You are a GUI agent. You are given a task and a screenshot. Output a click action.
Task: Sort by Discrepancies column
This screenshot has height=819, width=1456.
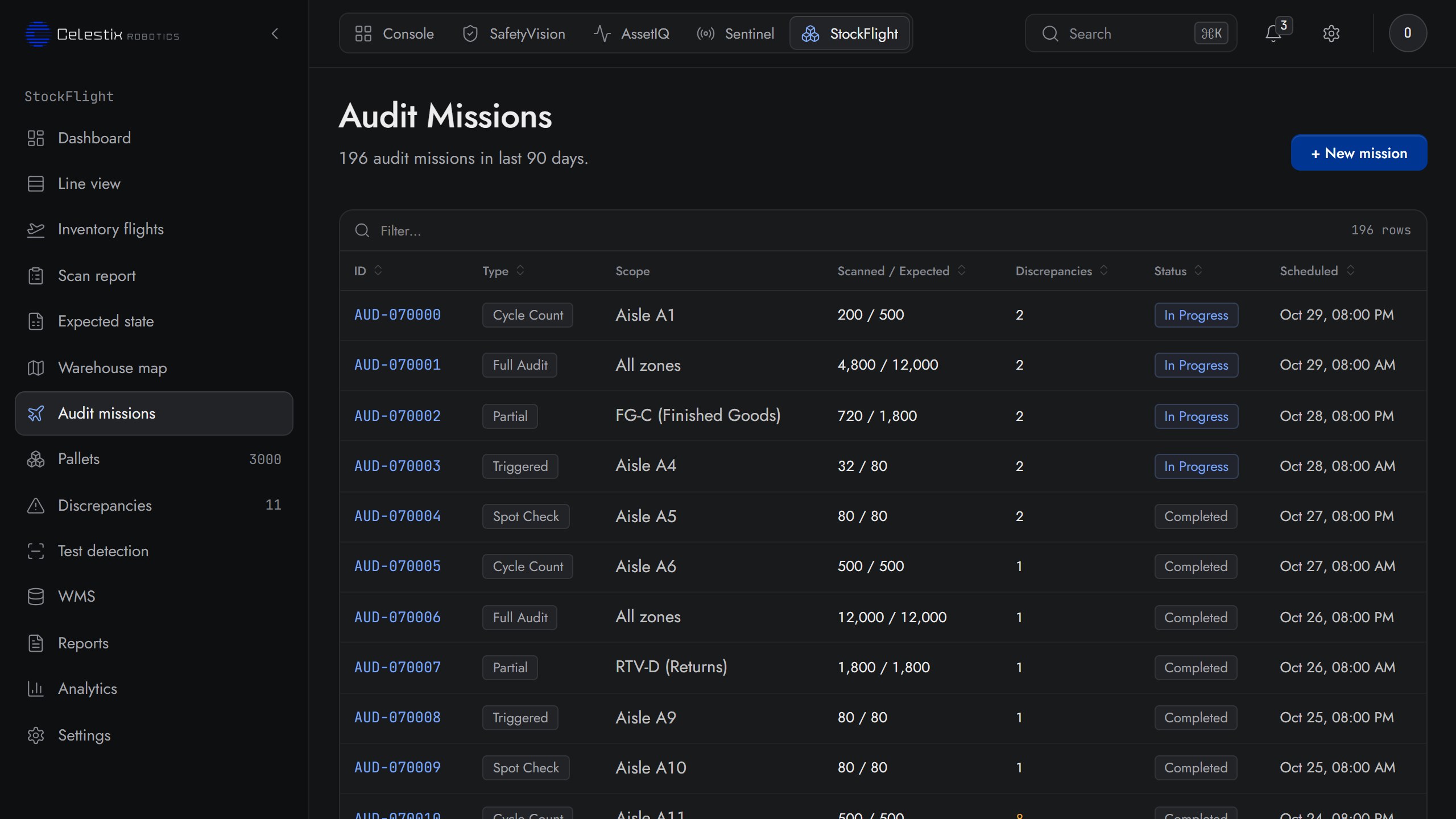[x=1062, y=271]
